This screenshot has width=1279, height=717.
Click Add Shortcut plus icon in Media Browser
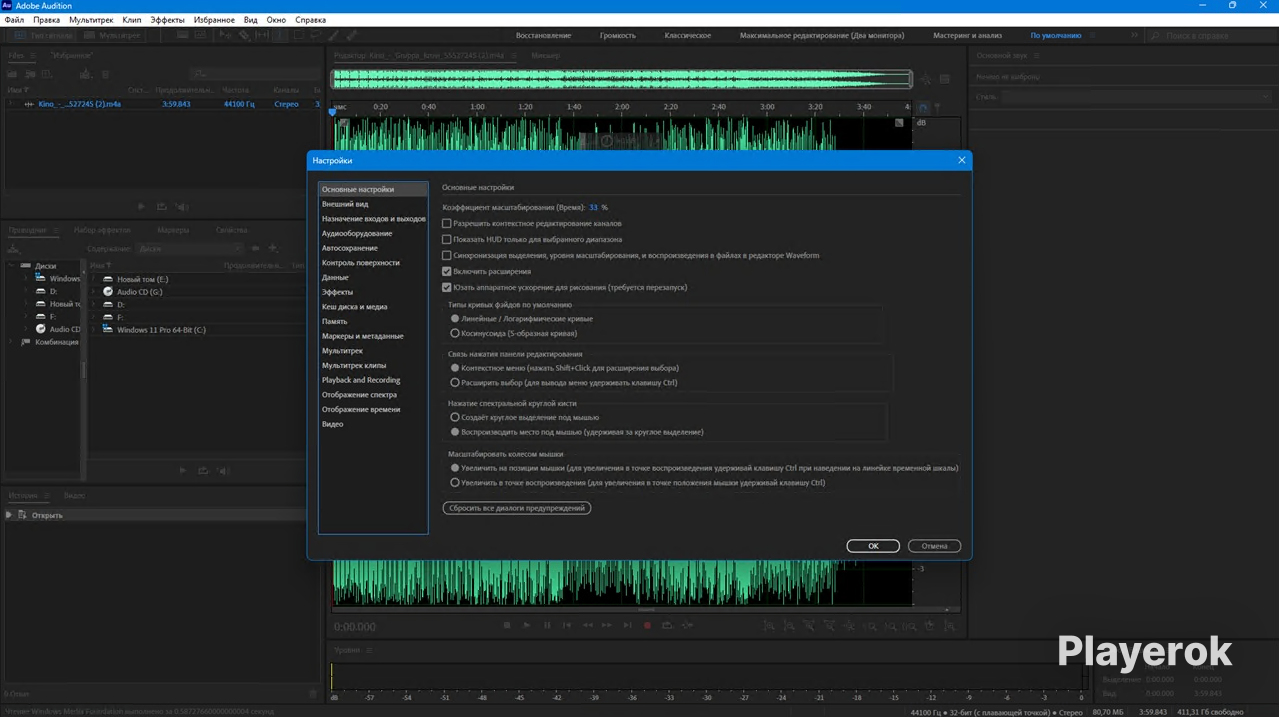(x=272, y=248)
